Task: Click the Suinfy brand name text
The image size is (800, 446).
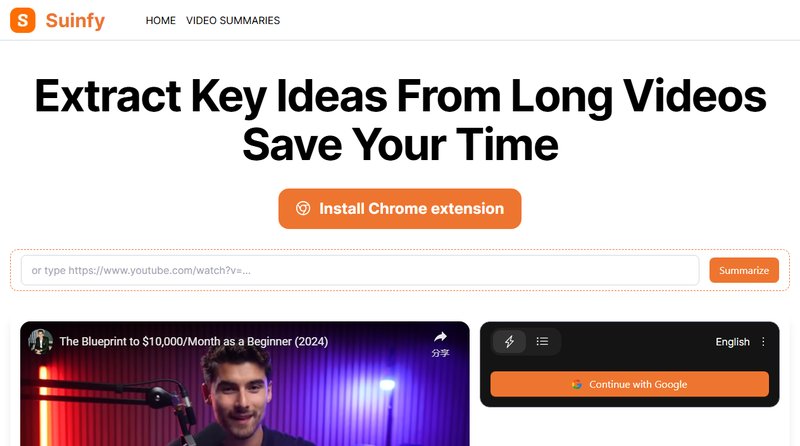Action: tap(75, 20)
